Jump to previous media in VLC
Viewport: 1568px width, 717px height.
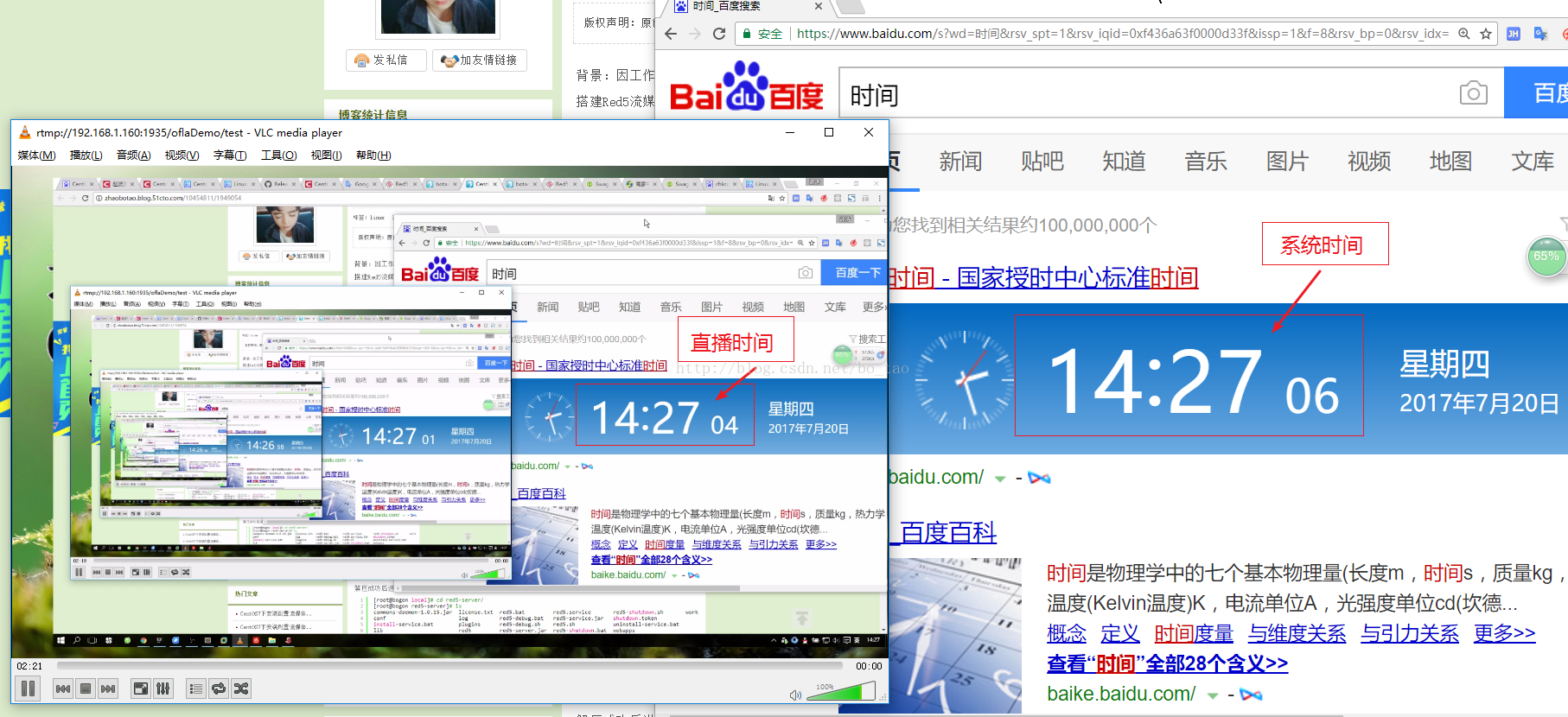click(x=63, y=688)
